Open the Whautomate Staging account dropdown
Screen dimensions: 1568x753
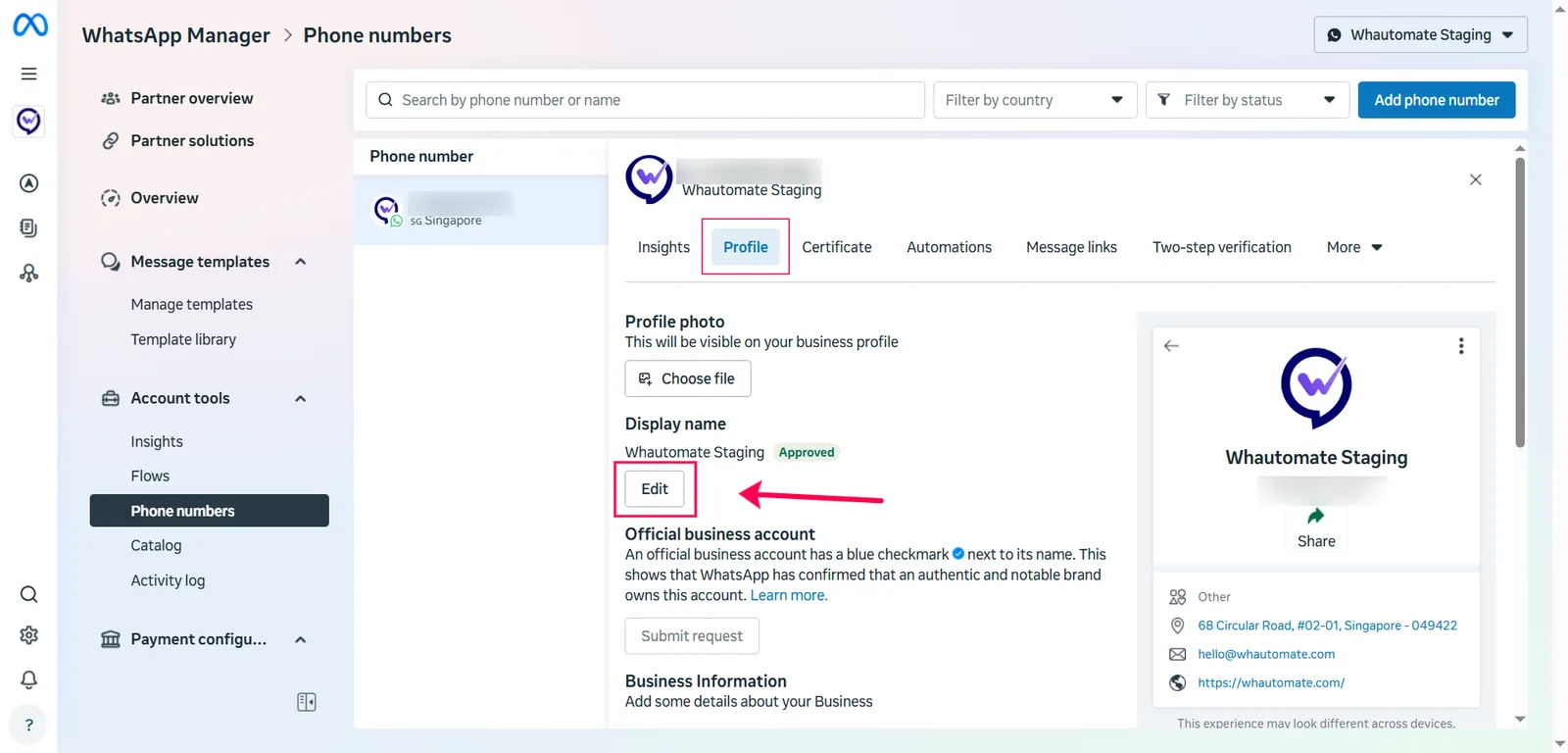coord(1420,34)
